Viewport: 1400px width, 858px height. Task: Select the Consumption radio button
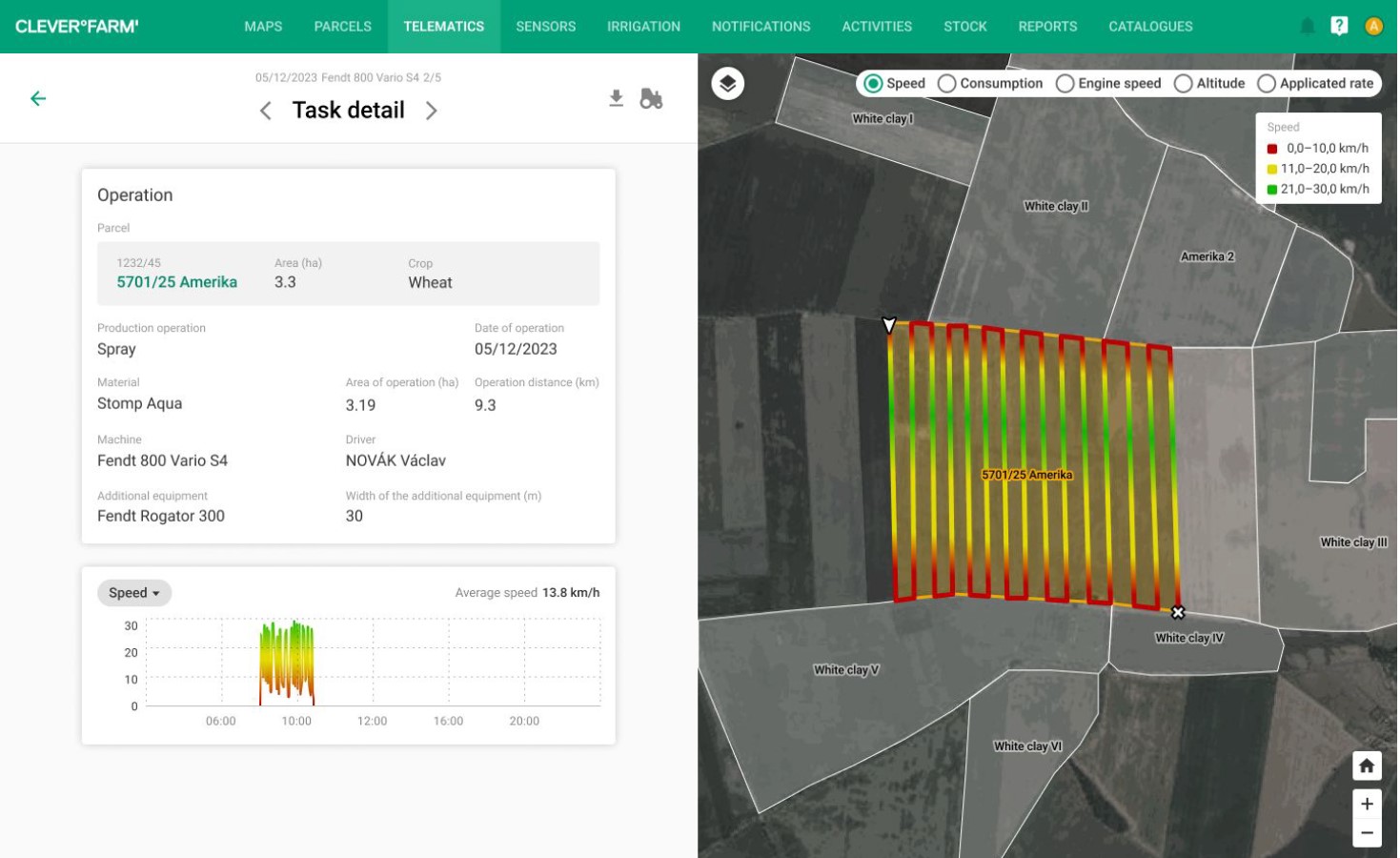(x=946, y=84)
